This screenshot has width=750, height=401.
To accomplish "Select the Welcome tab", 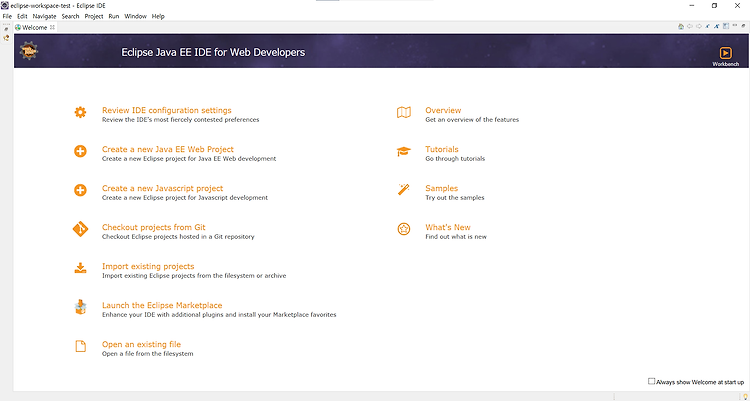I will coord(34,27).
